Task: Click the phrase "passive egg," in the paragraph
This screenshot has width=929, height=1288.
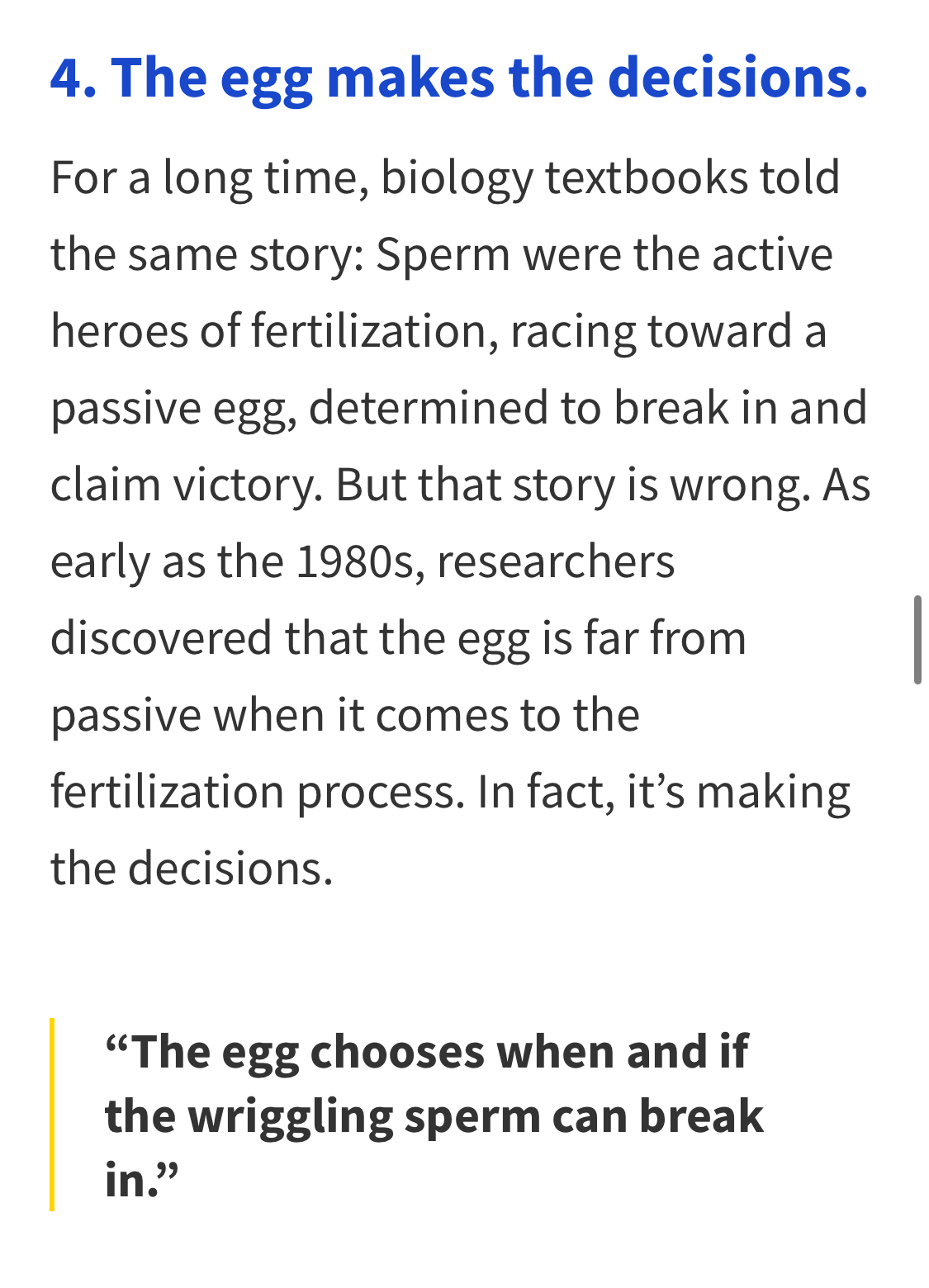Action: [173, 408]
